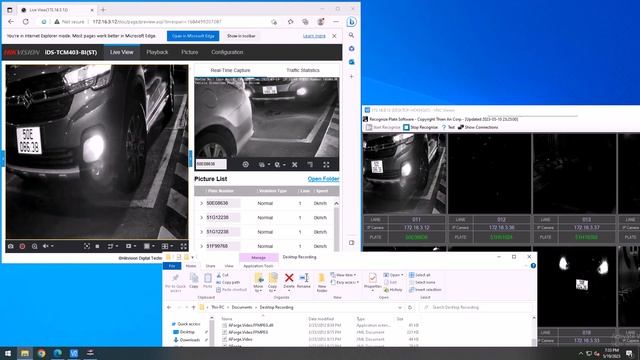The height and width of the screenshot is (360, 640).
Task: Click Delete icon in Explorer ribbon
Action: (289, 281)
